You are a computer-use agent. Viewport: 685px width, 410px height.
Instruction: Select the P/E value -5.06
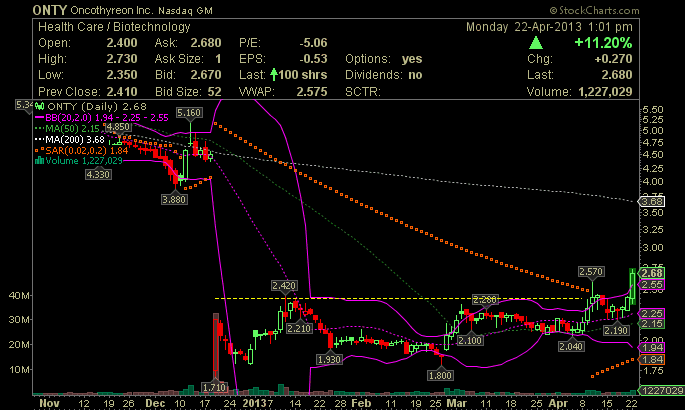(313, 43)
